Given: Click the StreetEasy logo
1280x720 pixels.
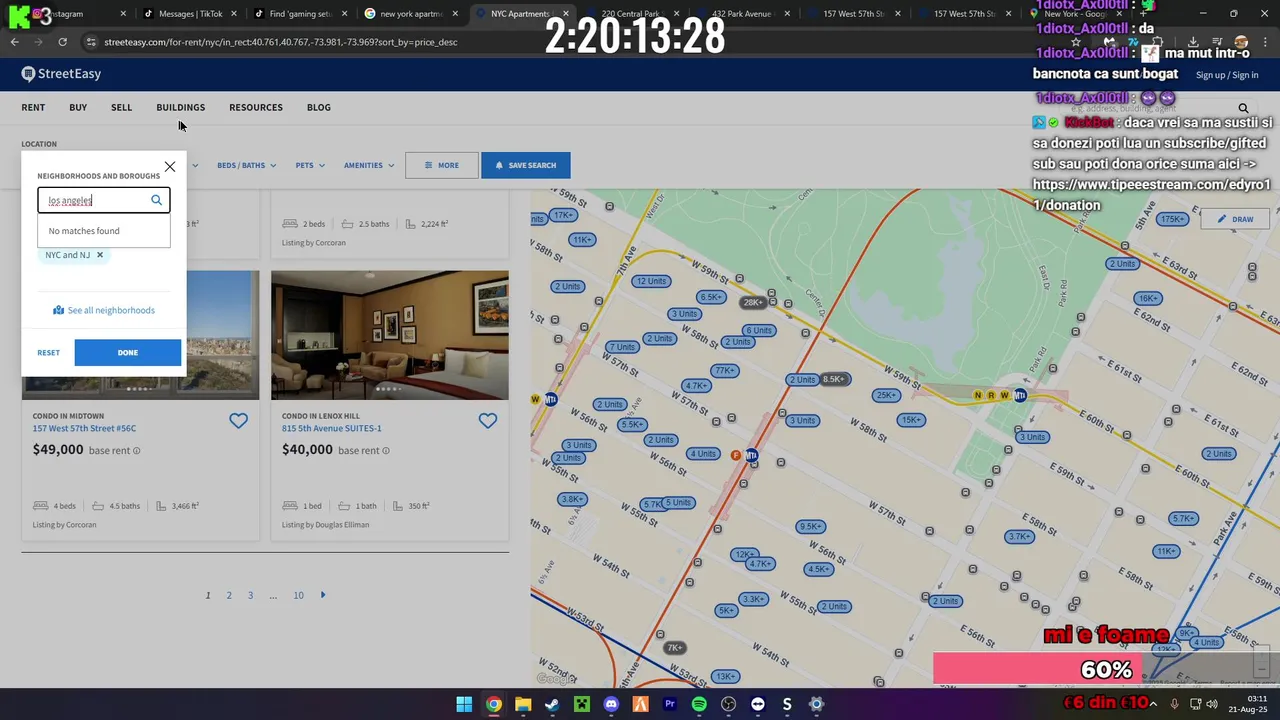Looking at the screenshot, I should [x=62, y=74].
